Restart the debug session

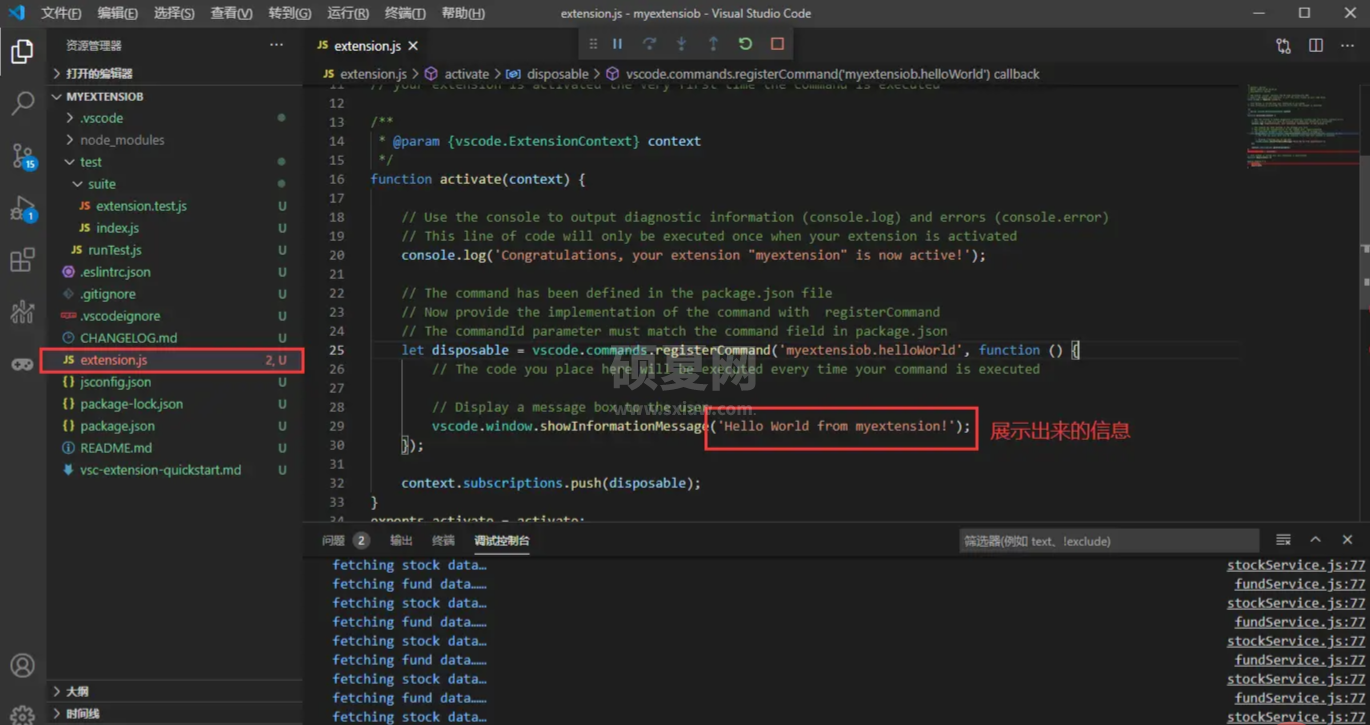point(745,44)
